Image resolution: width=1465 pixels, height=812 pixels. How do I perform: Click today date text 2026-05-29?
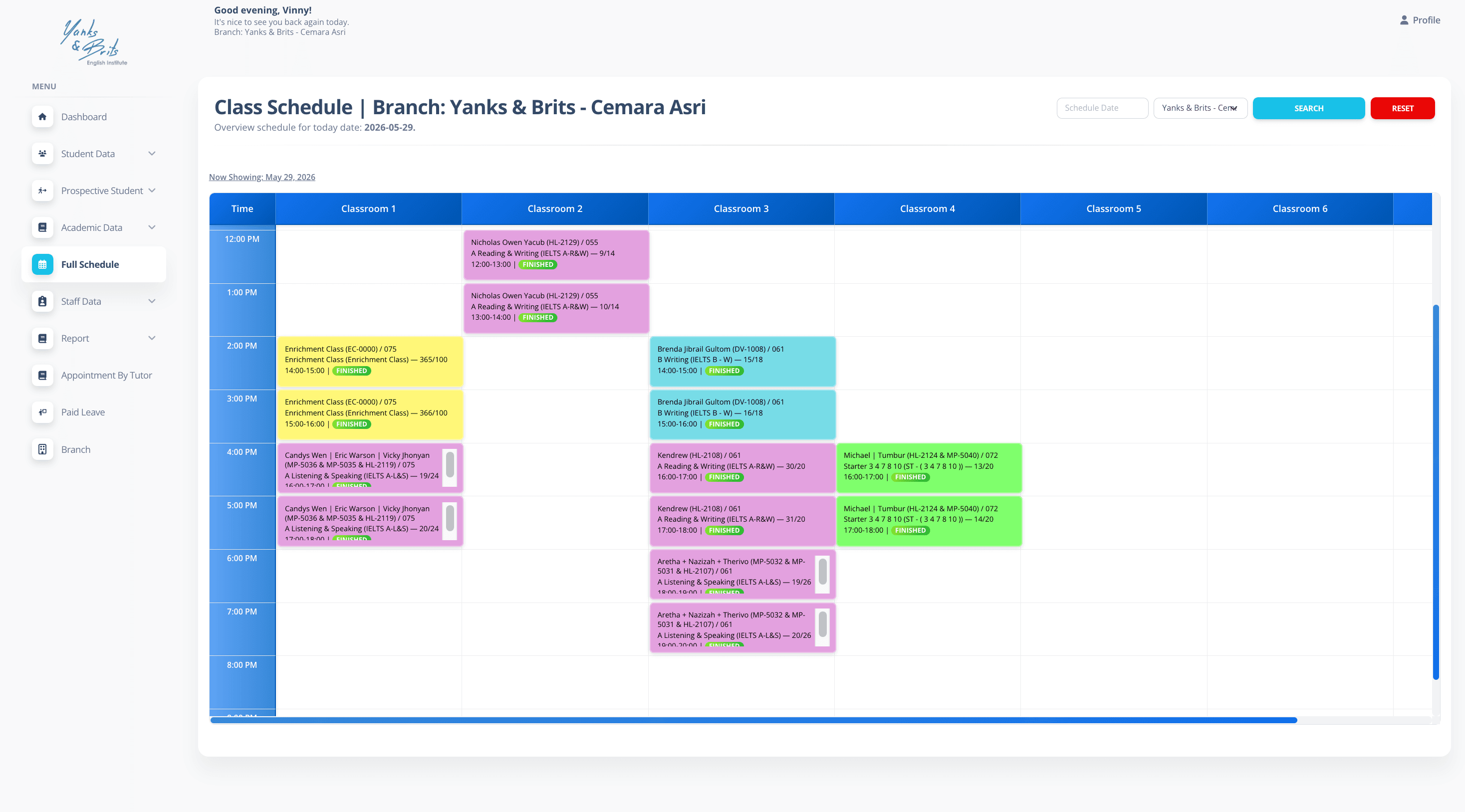pos(390,127)
